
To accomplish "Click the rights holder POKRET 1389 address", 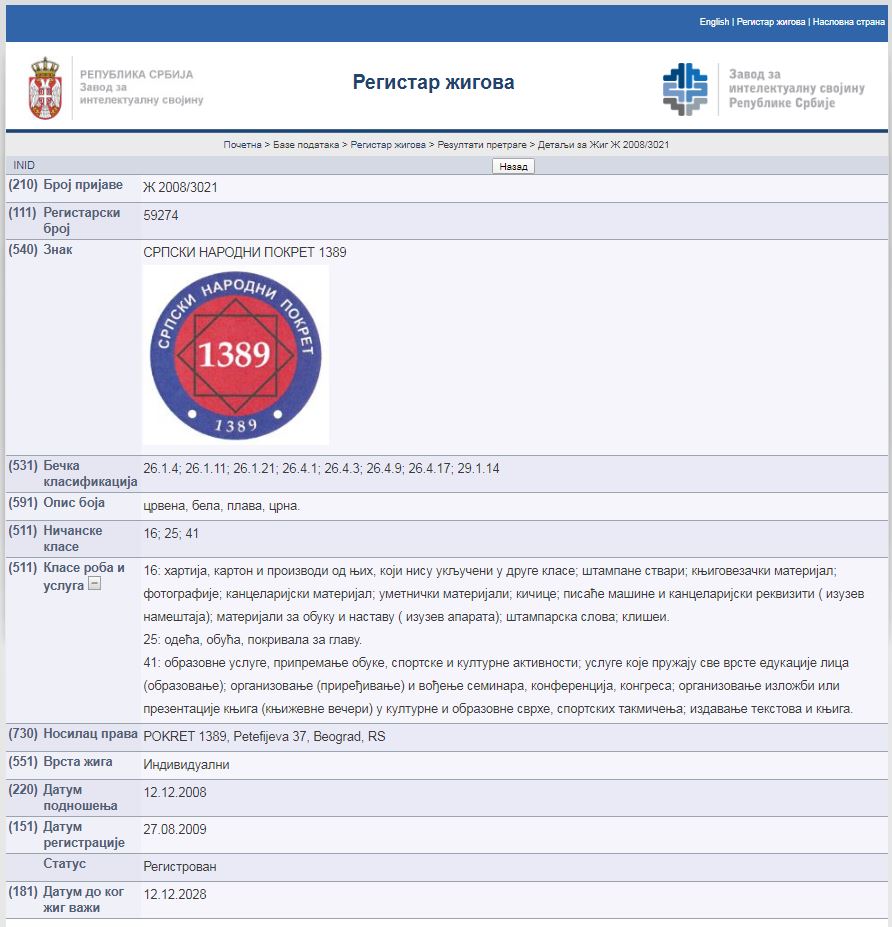I will click(x=264, y=737).
